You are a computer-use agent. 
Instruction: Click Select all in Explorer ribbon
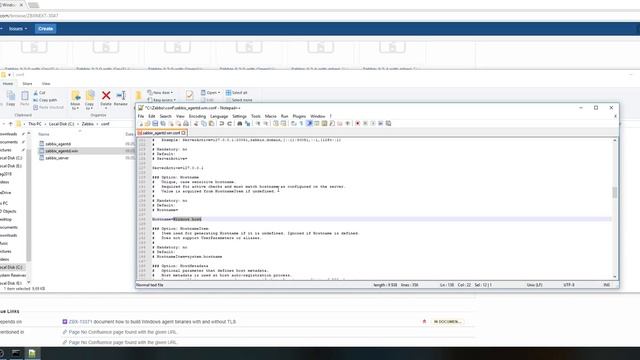pyautogui.click(x=236, y=93)
